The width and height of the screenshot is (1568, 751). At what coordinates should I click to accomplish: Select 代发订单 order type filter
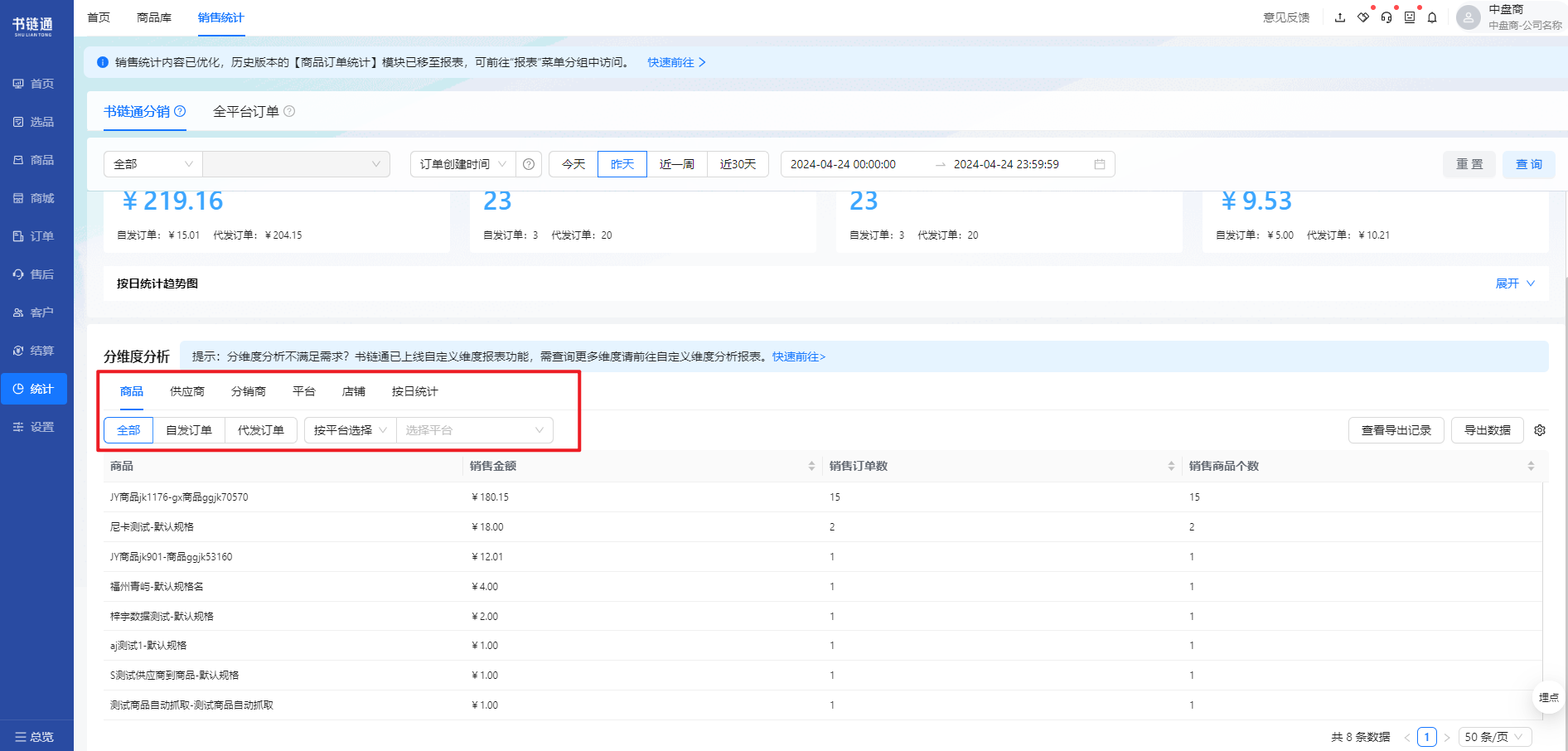point(261,430)
